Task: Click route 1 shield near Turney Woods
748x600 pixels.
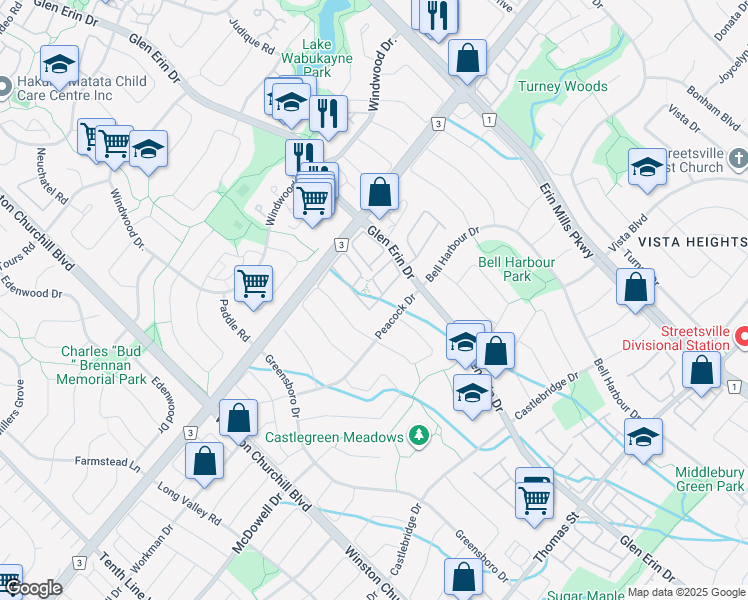Action: pos(489,119)
